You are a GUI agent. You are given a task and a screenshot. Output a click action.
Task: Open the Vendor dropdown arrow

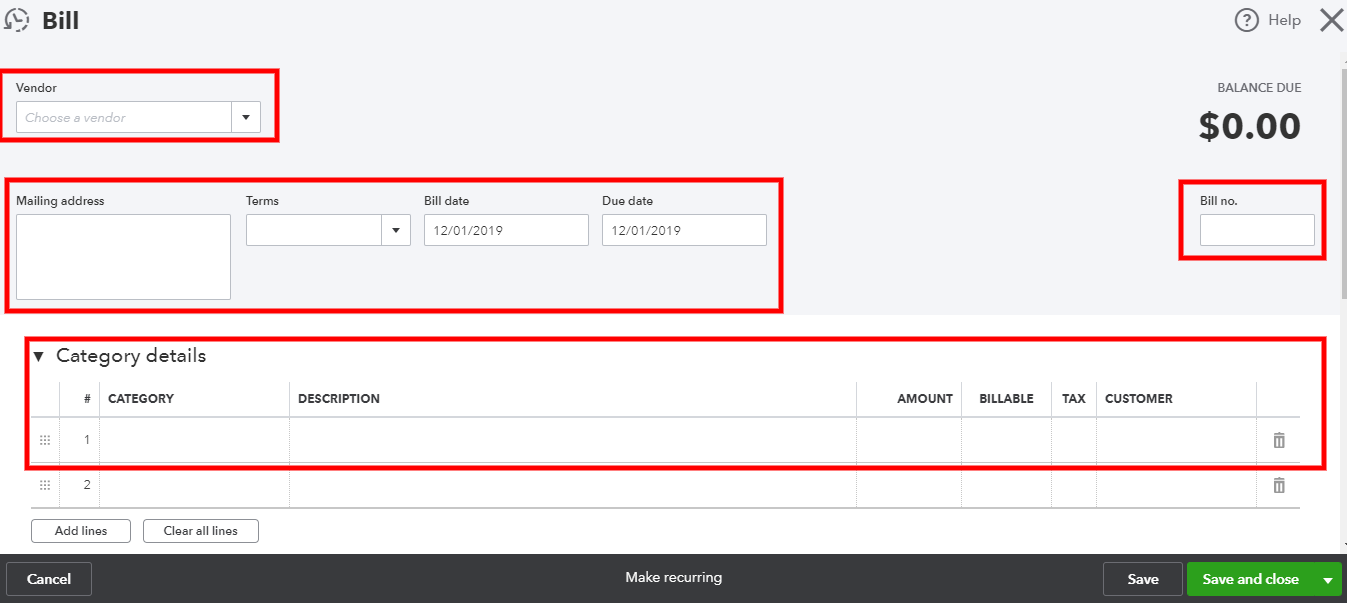[x=245, y=117]
